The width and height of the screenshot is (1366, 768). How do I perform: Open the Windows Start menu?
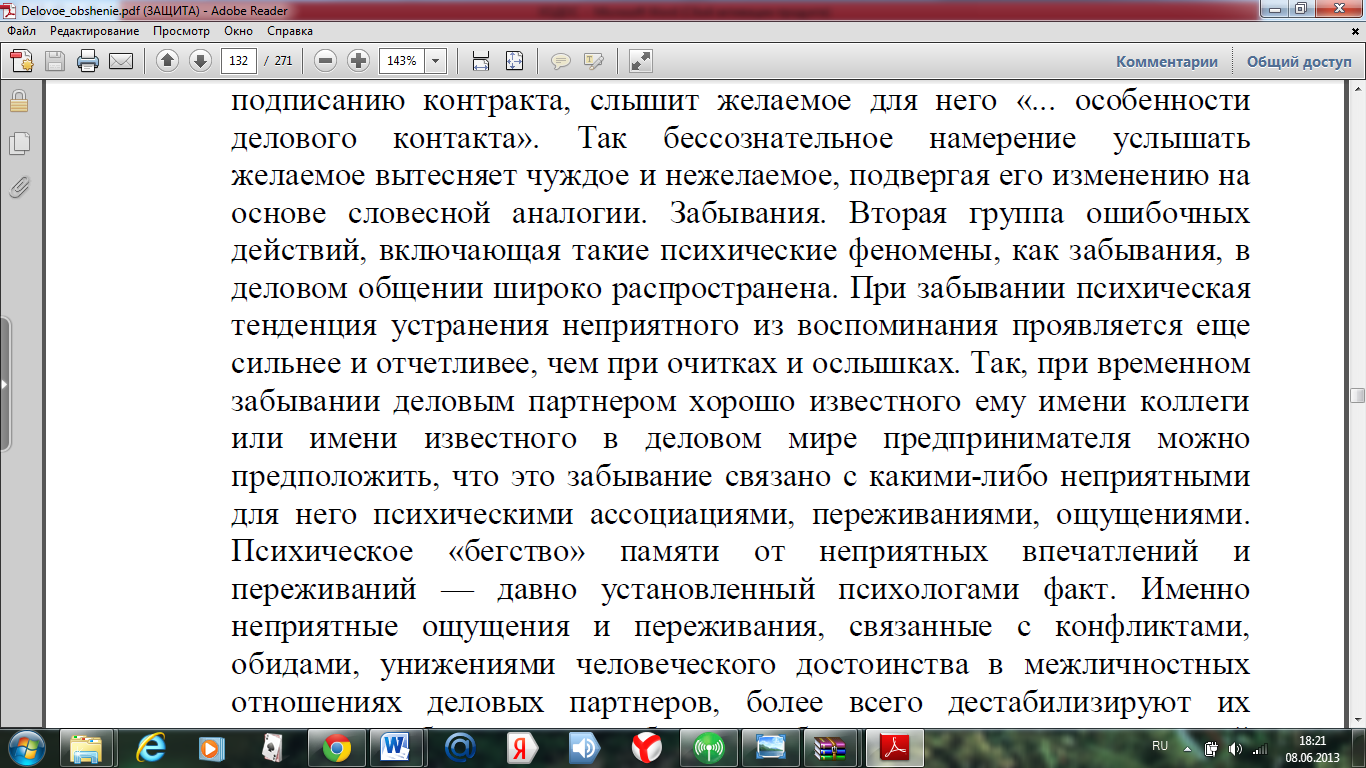point(26,747)
